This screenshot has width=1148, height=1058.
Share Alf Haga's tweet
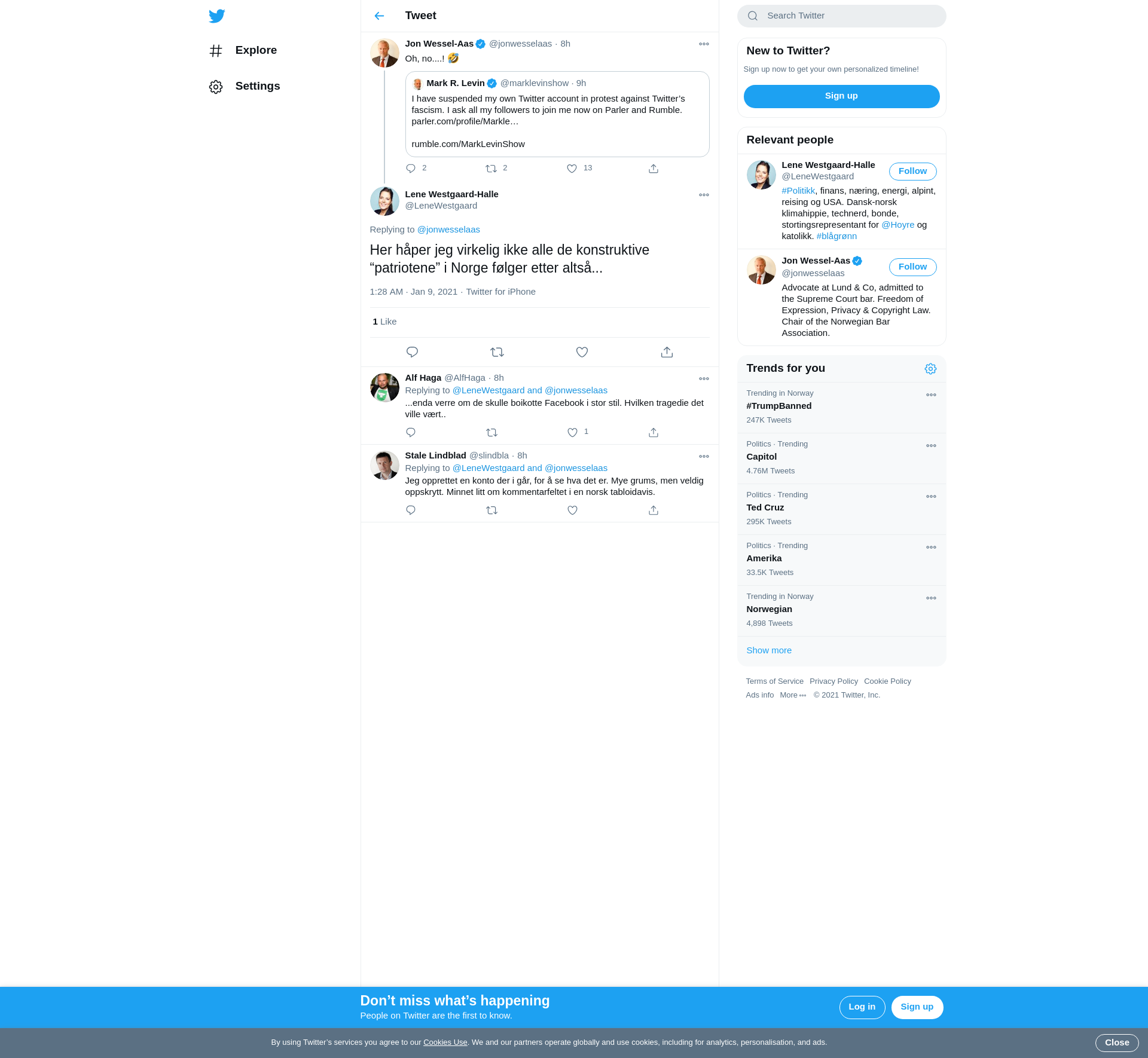click(x=654, y=432)
